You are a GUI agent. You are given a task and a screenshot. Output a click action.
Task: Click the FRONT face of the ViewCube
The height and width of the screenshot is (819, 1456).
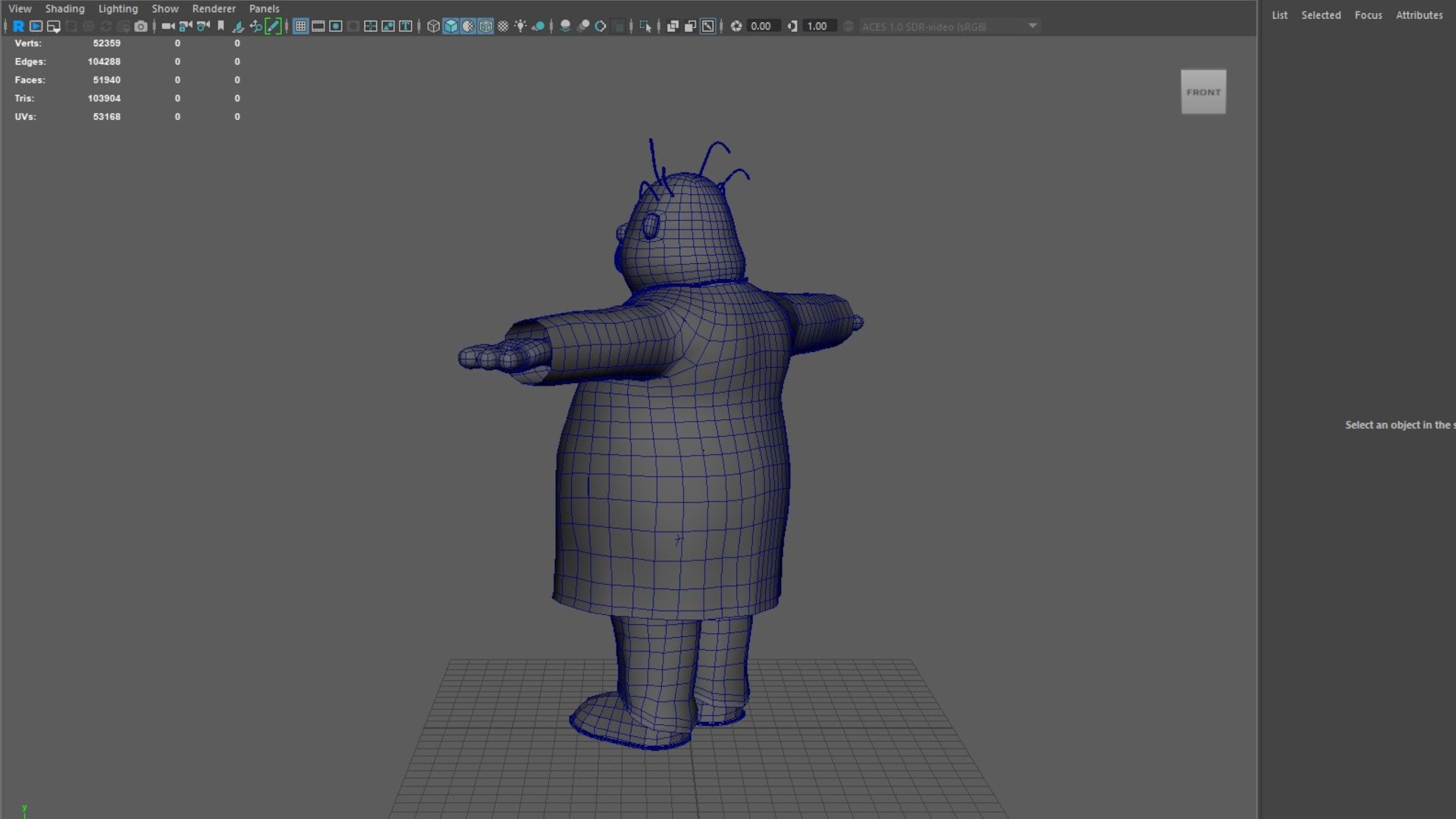(x=1203, y=92)
